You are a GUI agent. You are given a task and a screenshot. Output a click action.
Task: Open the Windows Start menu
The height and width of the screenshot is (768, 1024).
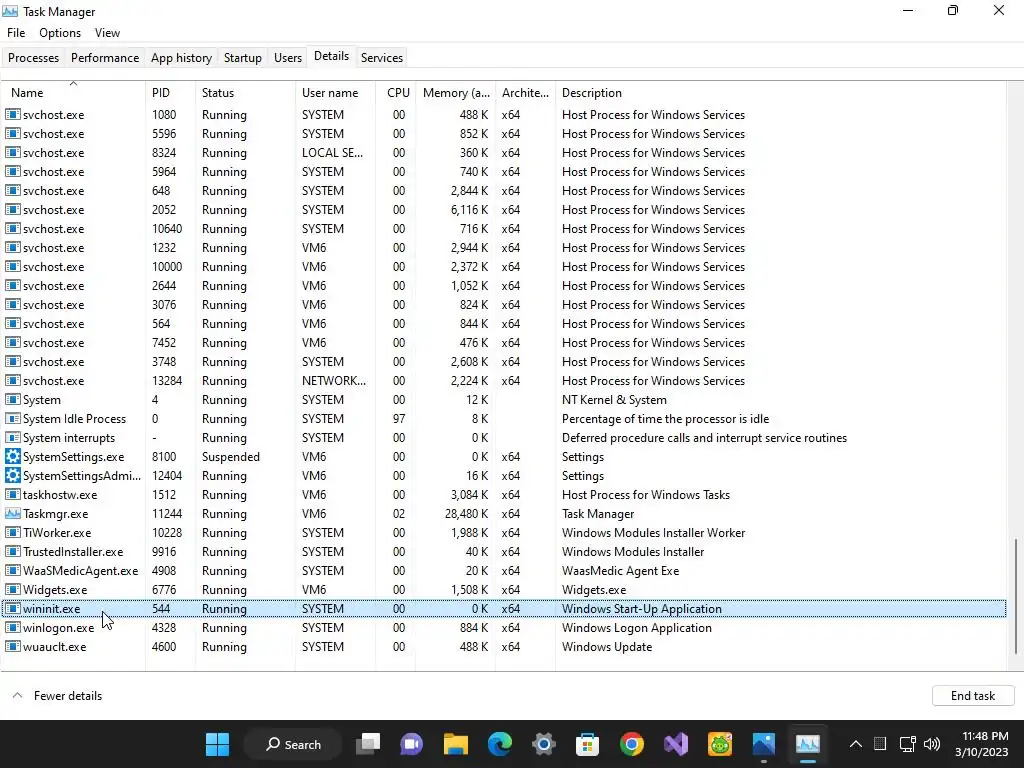[x=217, y=744]
